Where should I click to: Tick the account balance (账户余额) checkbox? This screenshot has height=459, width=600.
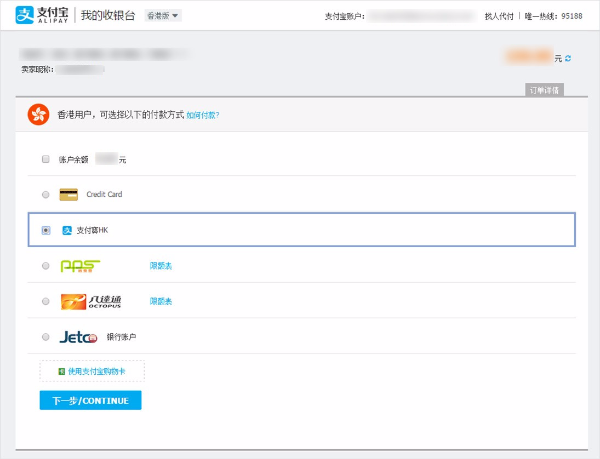click(45, 159)
